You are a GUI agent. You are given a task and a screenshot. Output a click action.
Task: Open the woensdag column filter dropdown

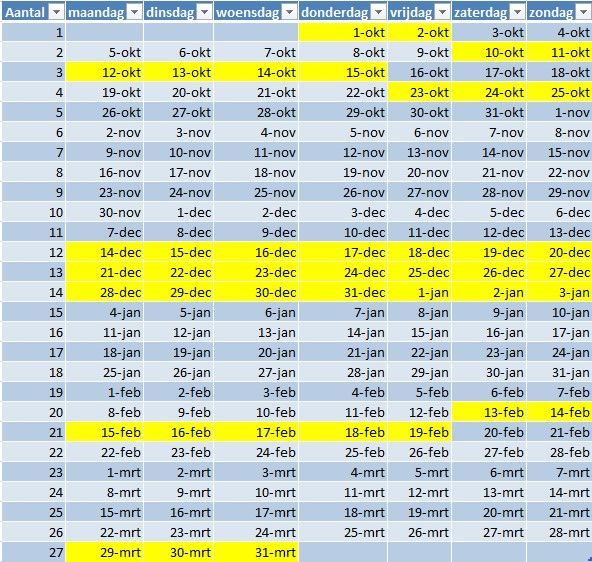(290, 12)
